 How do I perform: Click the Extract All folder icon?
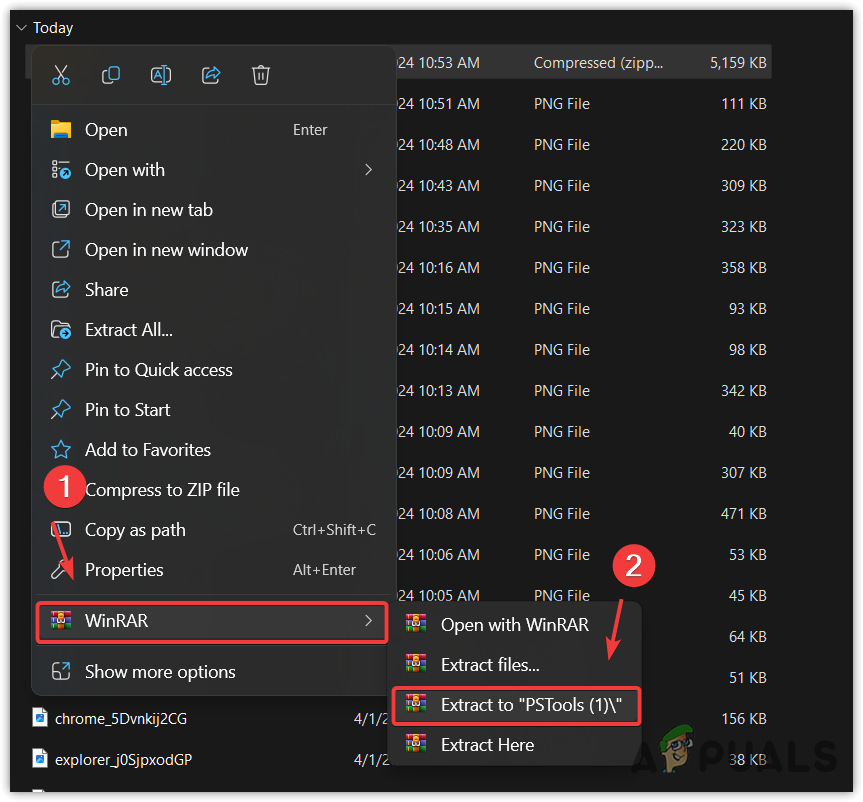[61, 330]
